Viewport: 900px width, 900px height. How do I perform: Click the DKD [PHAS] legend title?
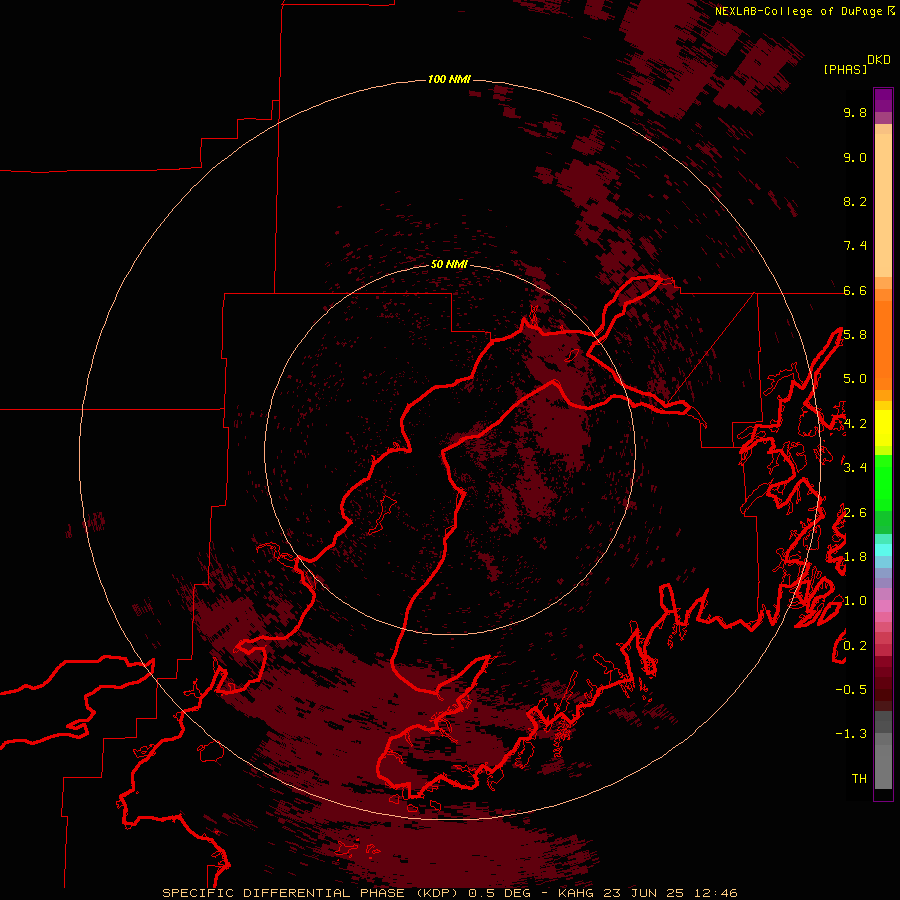[856, 64]
